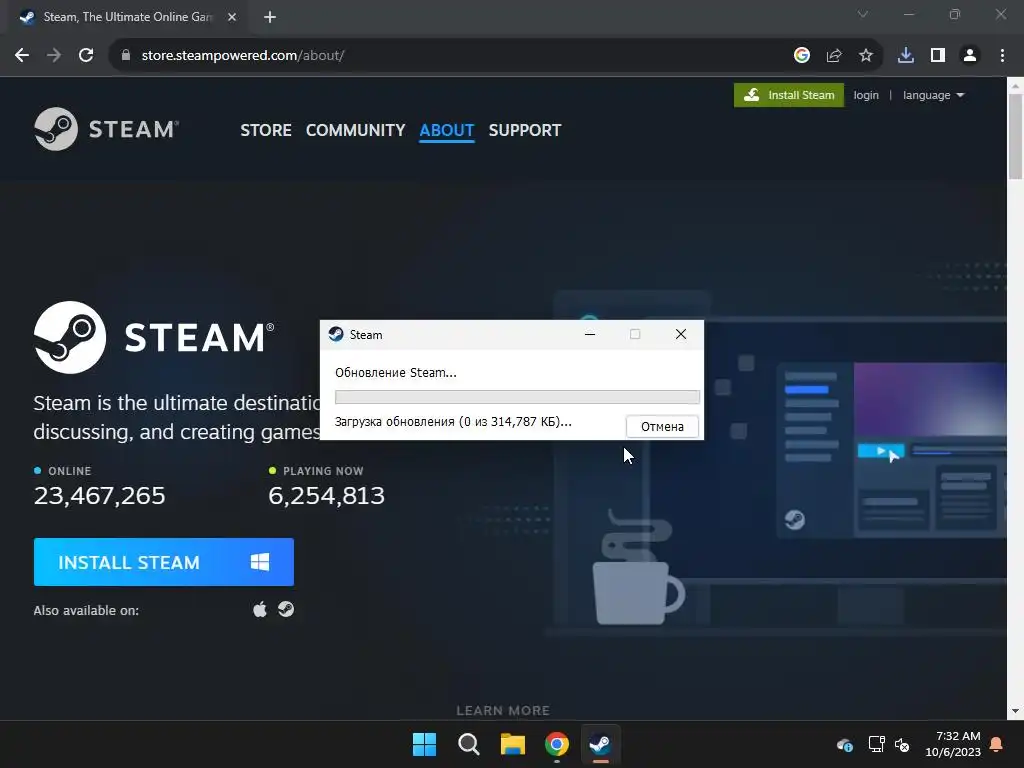Close the Steam browser tab

[232, 17]
